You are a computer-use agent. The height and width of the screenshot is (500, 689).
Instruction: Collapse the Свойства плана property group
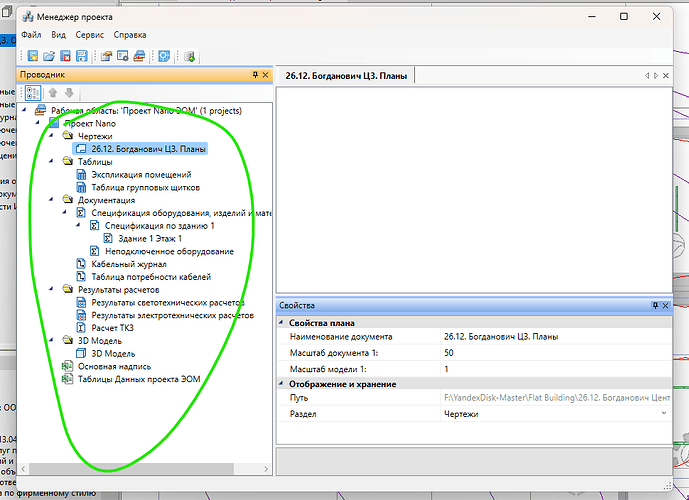coord(281,322)
